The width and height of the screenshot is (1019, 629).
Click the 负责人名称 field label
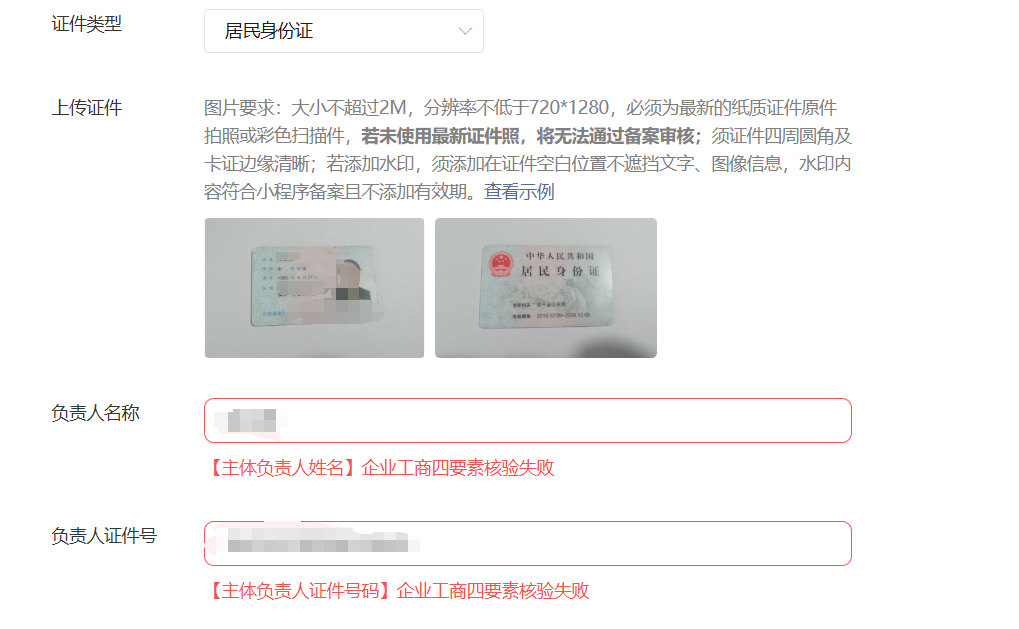coord(95,413)
